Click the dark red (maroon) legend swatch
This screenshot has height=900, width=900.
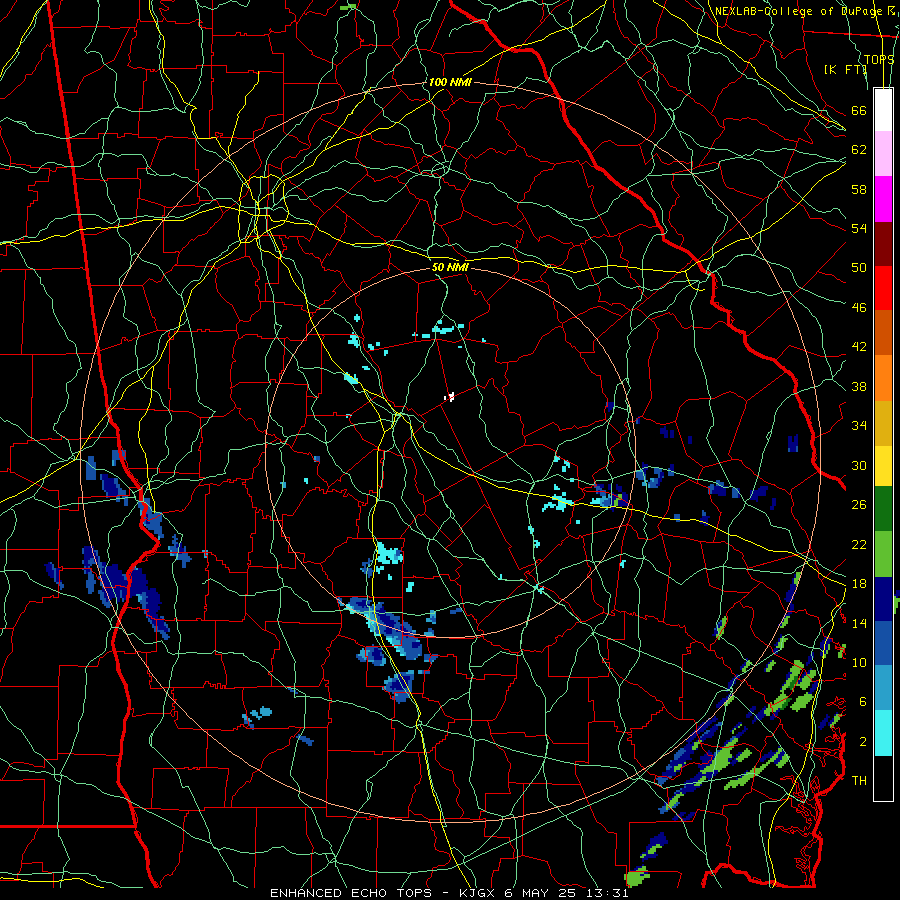[x=883, y=243]
